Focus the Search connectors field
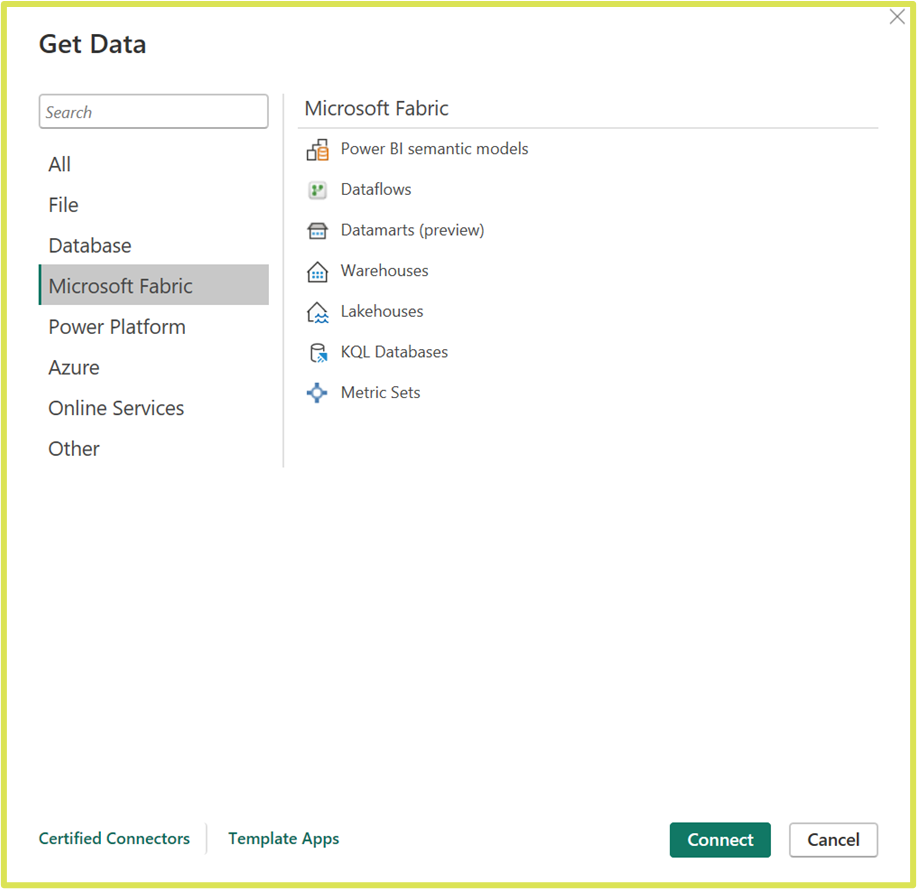The width and height of the screenshot is (917, 889). point(154,112)
